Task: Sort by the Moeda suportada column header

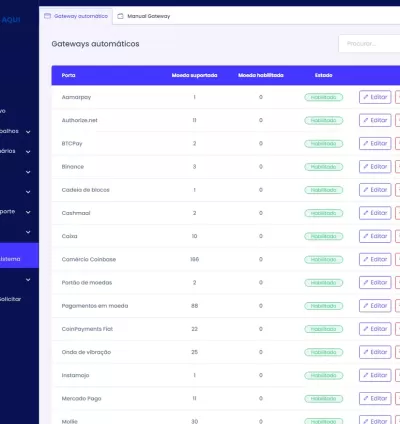Action: (x=194, y=75)
